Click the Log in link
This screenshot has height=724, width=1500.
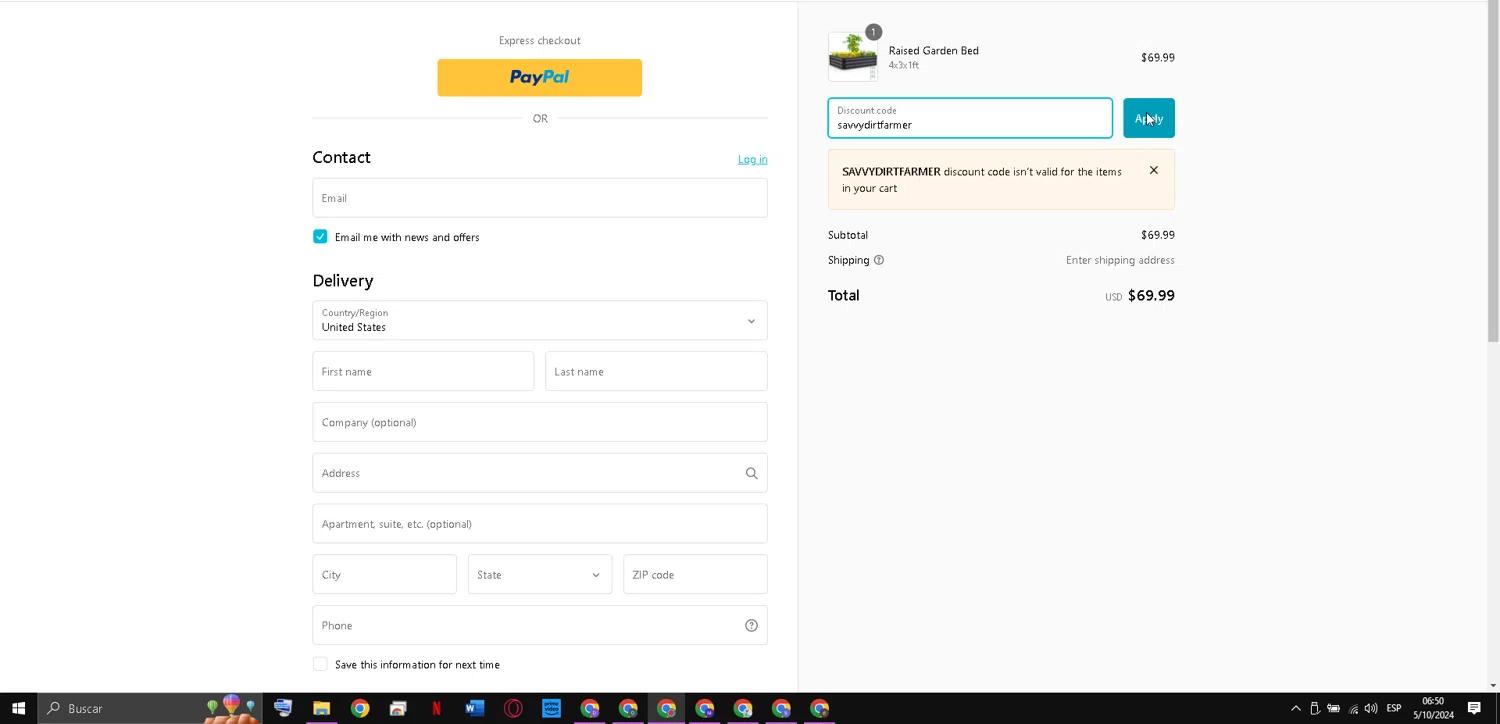tap(752, 159)
